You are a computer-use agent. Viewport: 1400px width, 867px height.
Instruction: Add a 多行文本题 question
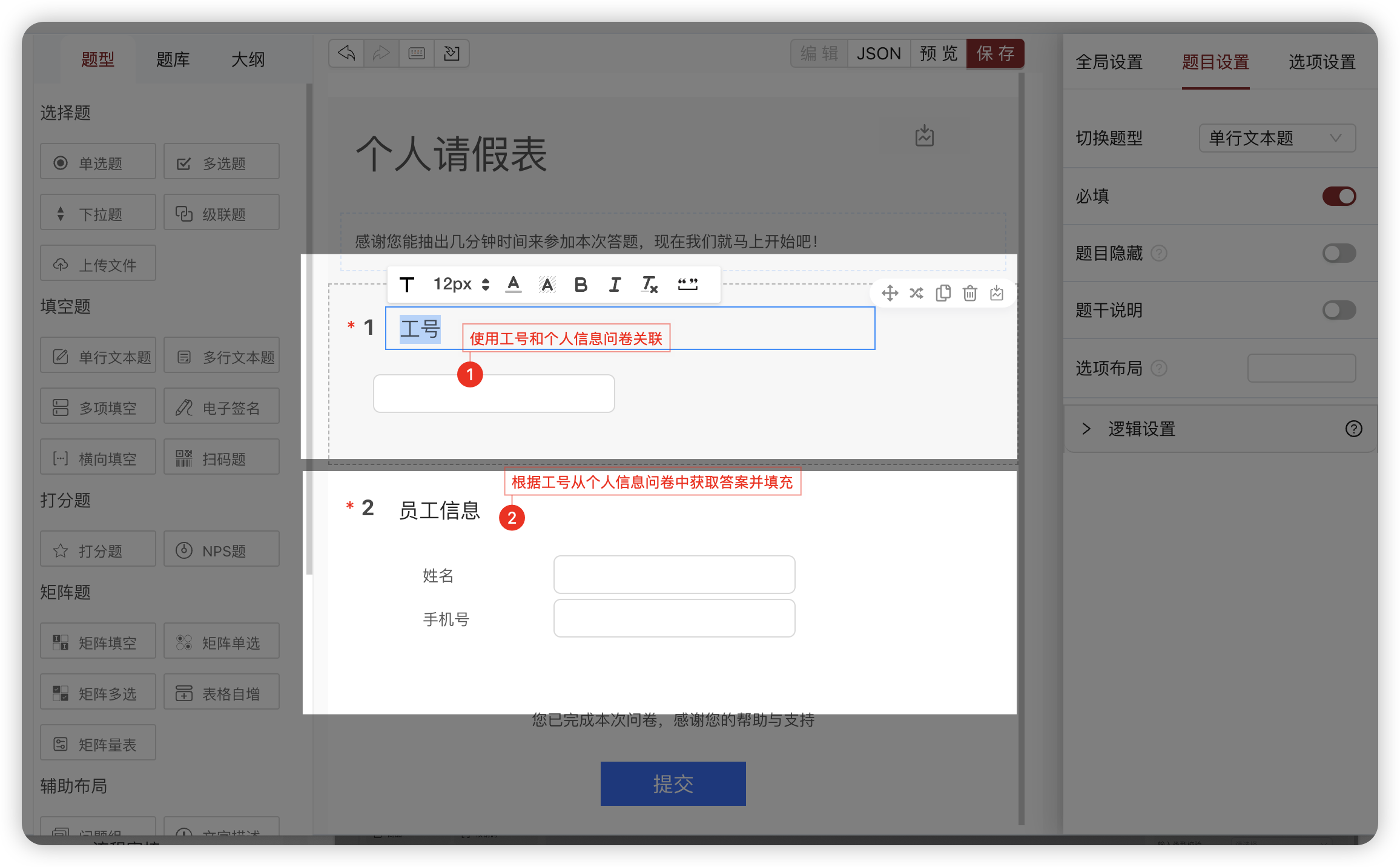[x=222, y=355]
